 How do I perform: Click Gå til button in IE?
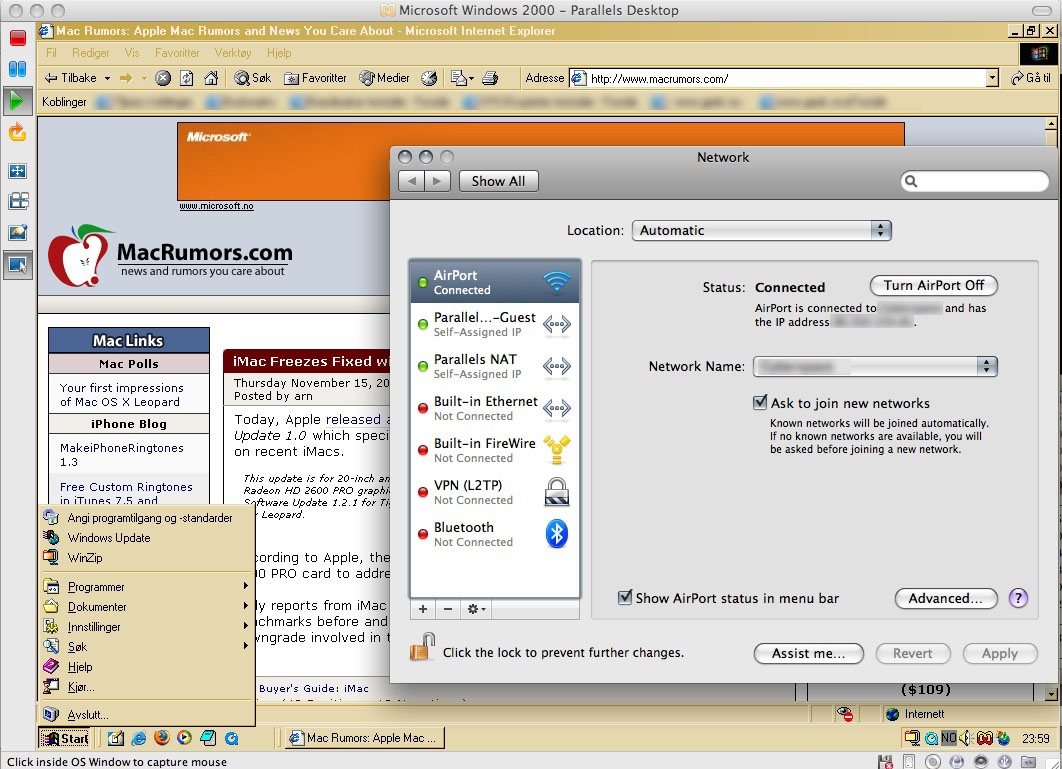click(1031, 78)
